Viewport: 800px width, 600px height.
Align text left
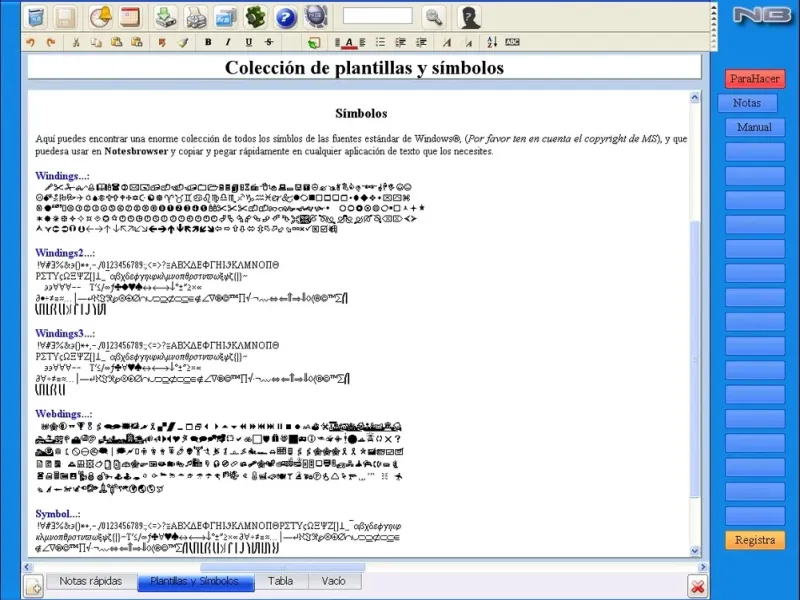337,42
